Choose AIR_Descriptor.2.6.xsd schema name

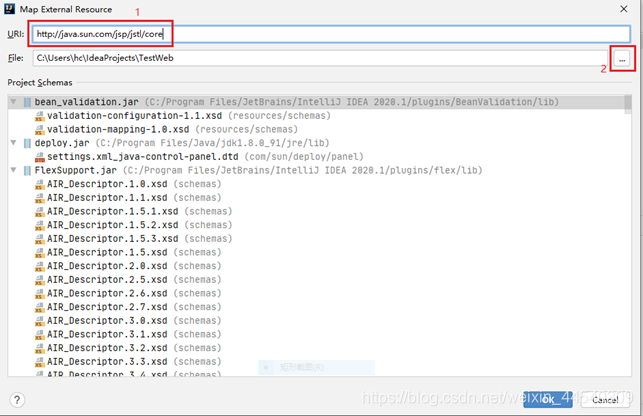[x=107, y=293]
